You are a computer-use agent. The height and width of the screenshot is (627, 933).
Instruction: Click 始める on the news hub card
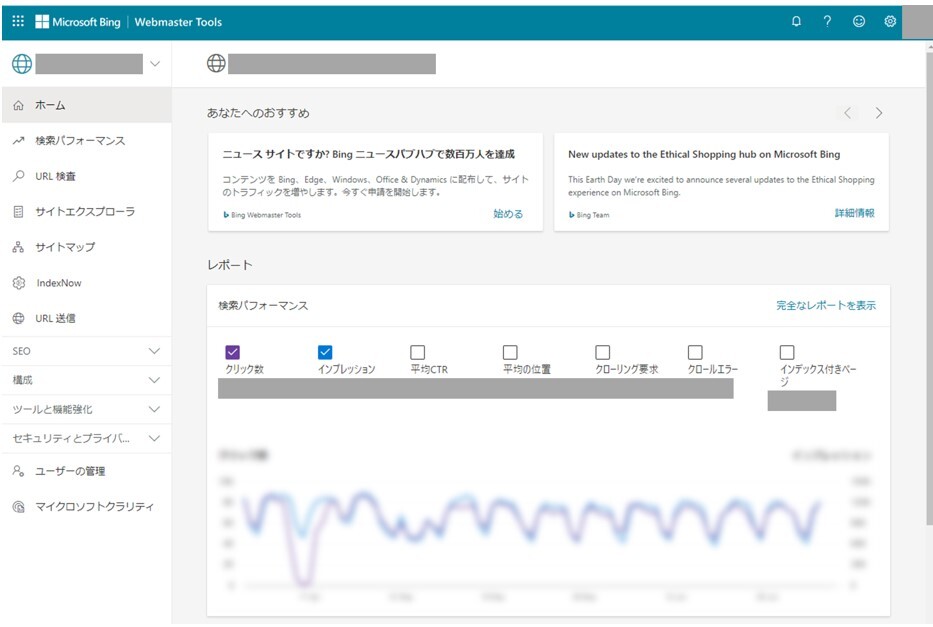click(x=507, y=214)
